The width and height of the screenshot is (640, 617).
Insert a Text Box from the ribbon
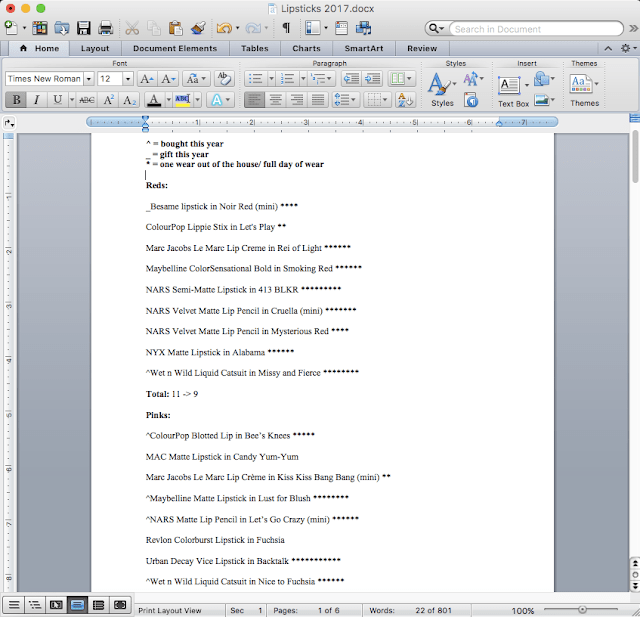pos(513,88)
